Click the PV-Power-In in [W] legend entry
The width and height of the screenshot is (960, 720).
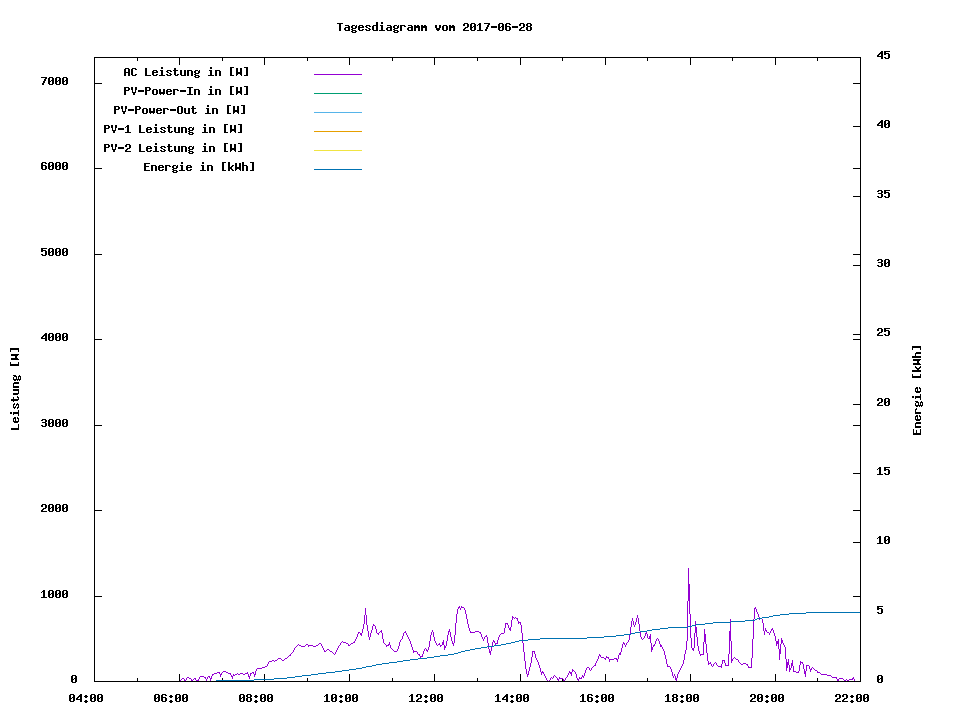(193, 91)
